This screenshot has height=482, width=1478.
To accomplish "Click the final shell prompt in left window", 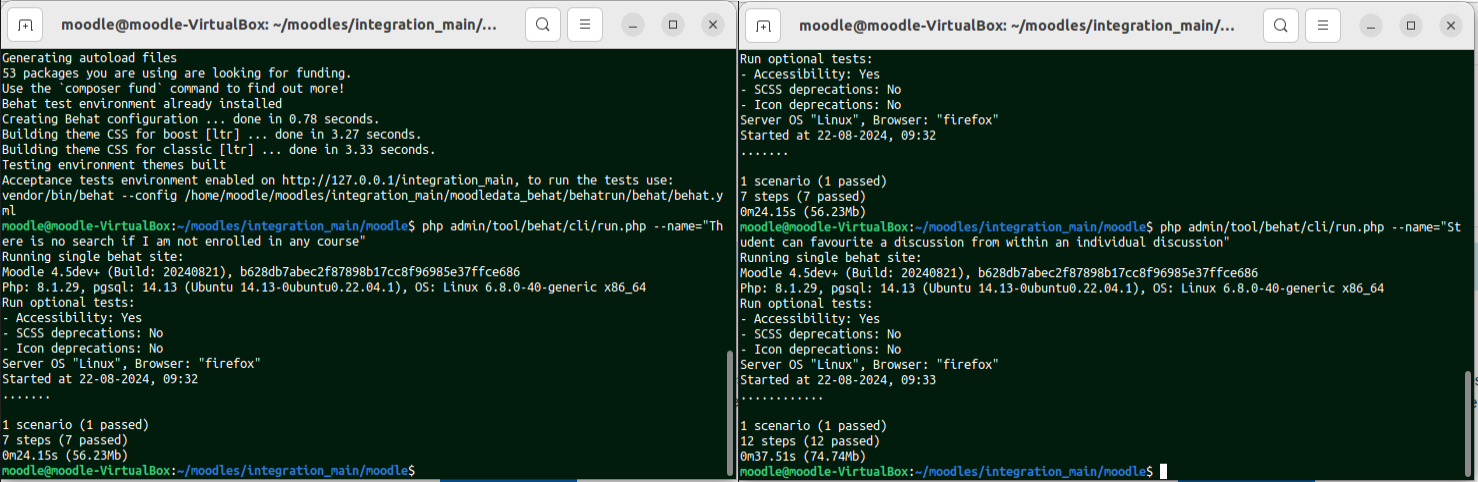I will coord(208,470).
